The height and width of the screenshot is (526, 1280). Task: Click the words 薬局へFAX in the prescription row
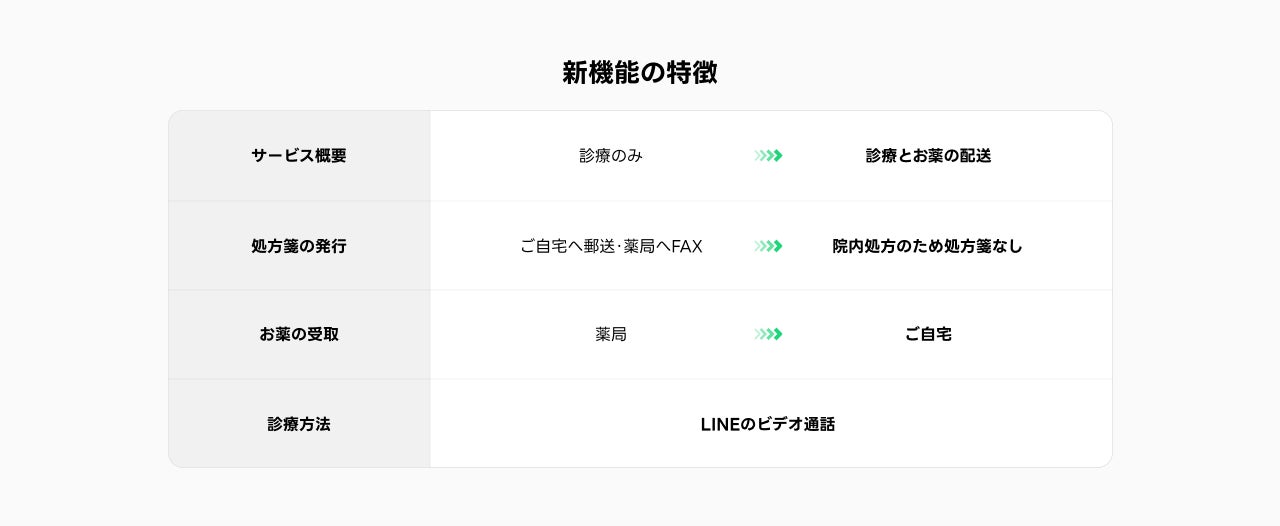[x=663, y=246]
